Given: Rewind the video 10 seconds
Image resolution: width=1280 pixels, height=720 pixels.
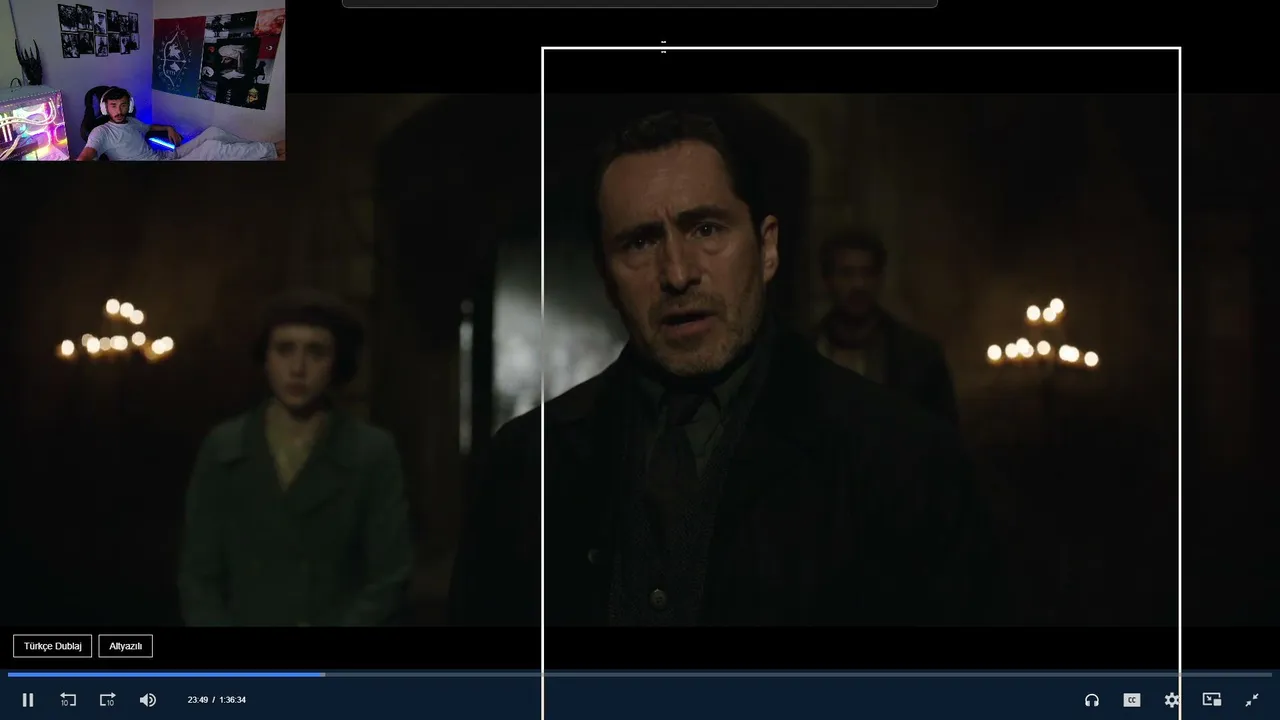Looking at the screenshot, I should coord(68,700).
